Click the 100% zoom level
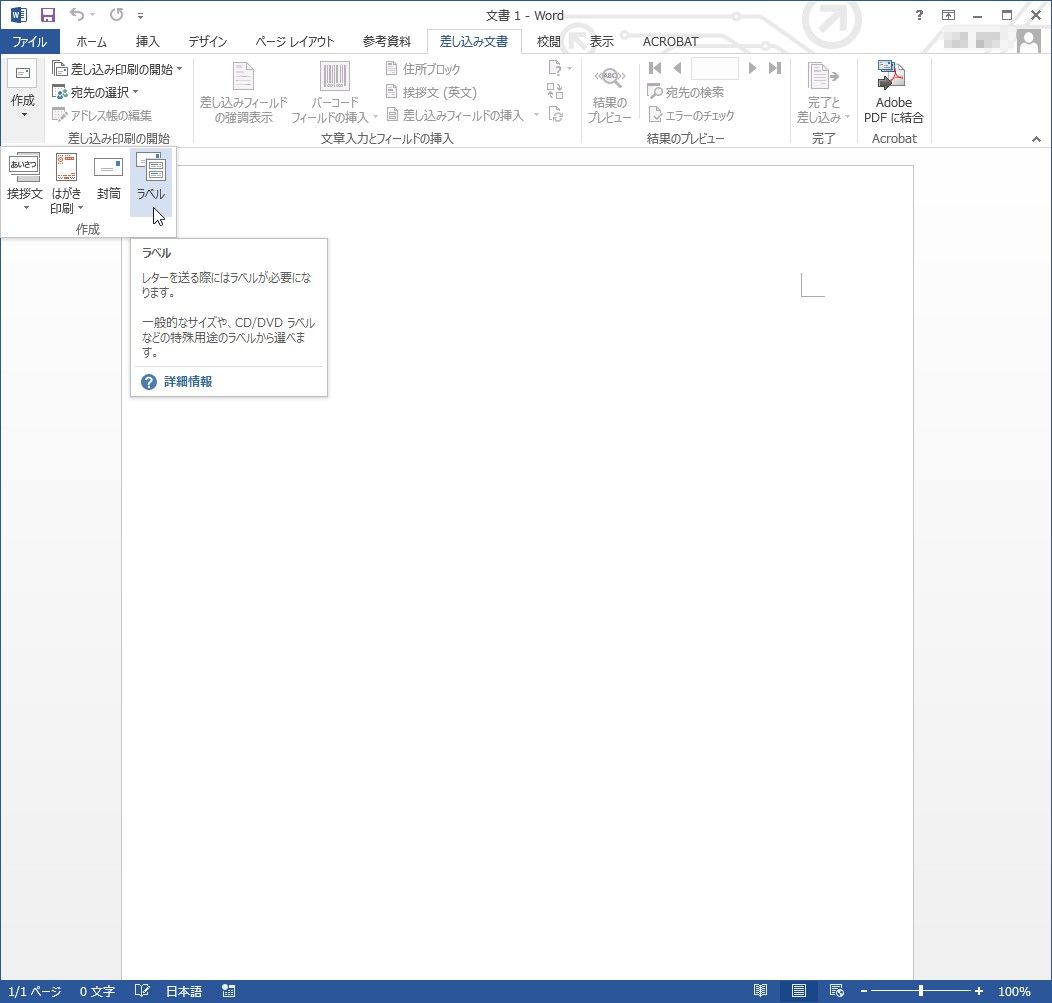1052x1003 pixels. pyautogui.click(x=1014, y=992)
